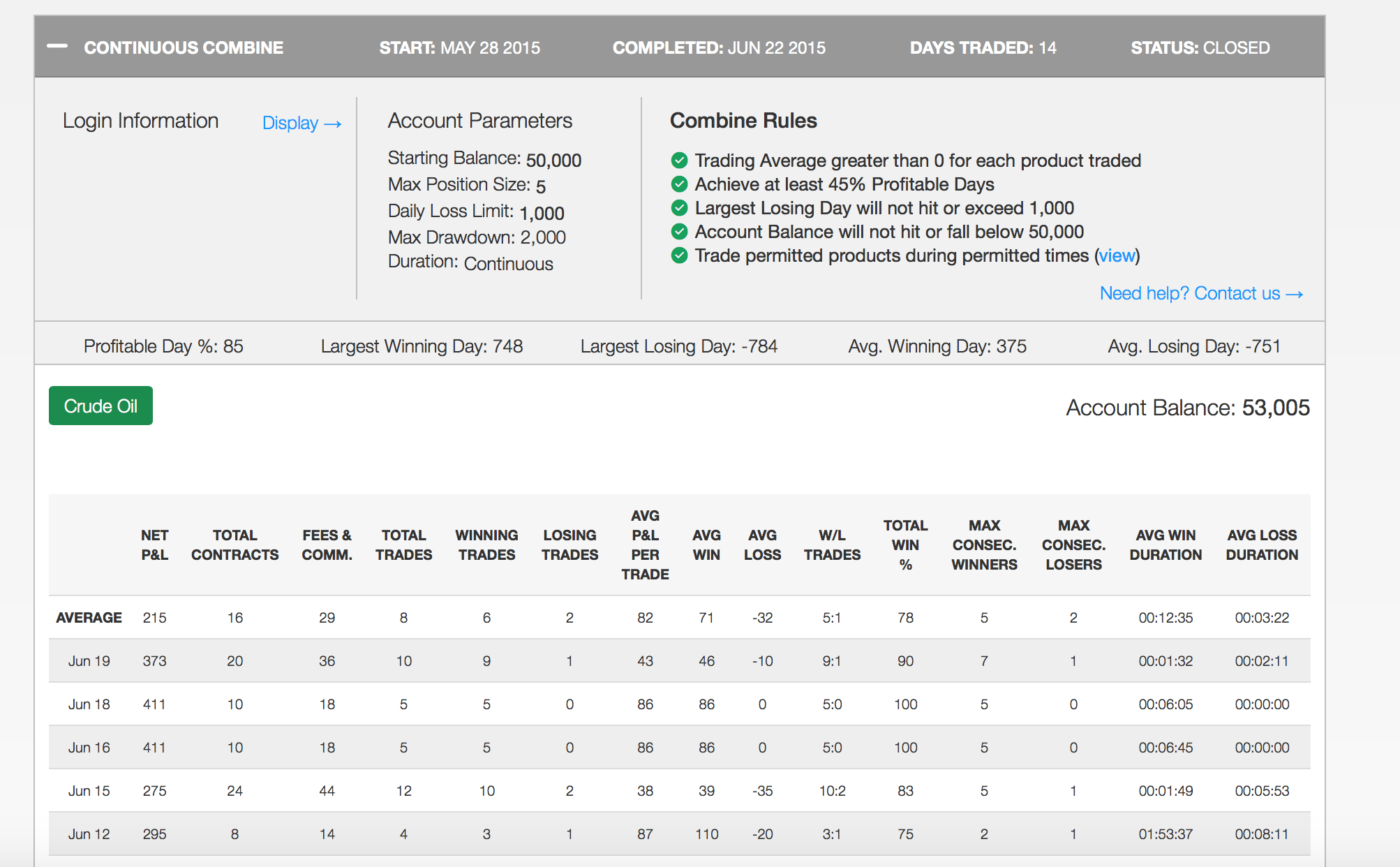
Task: Click the AVG WIN DURATION column header
Action: pos(1166,544)
